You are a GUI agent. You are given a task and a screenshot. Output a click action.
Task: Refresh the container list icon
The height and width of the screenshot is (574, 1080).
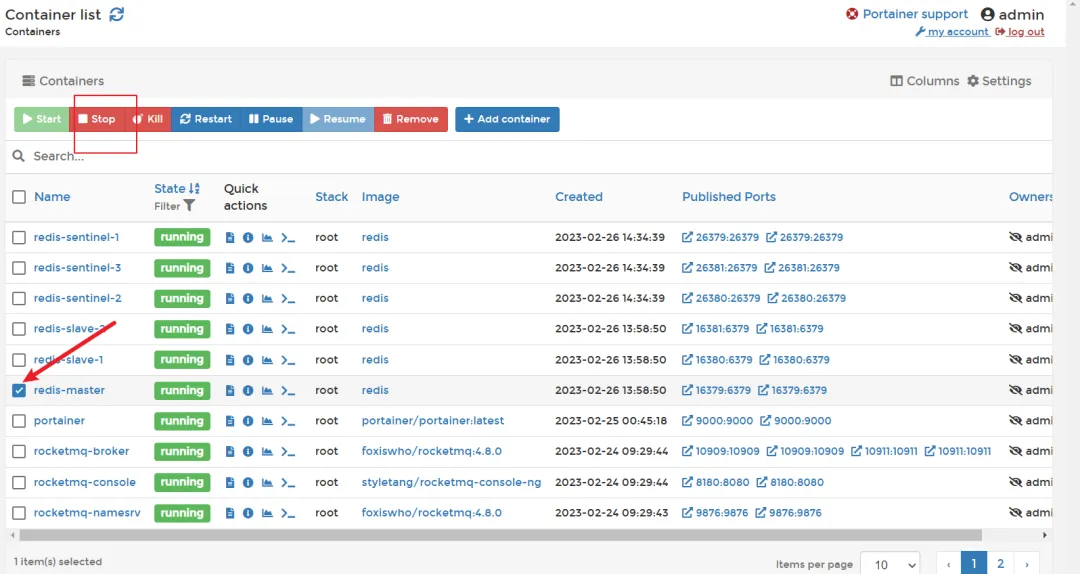click(117, 14)
